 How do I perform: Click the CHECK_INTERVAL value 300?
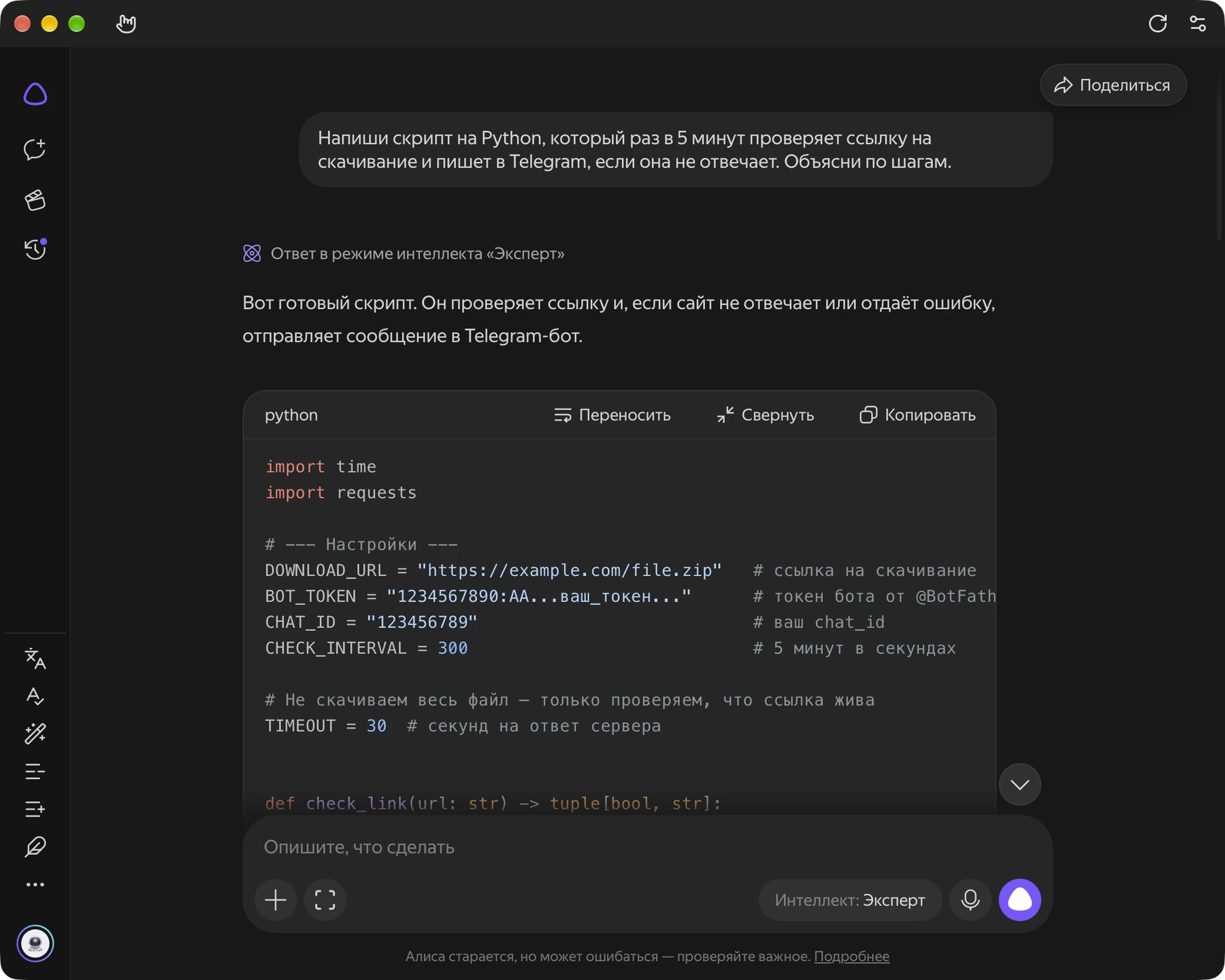[x=453, y=648]
